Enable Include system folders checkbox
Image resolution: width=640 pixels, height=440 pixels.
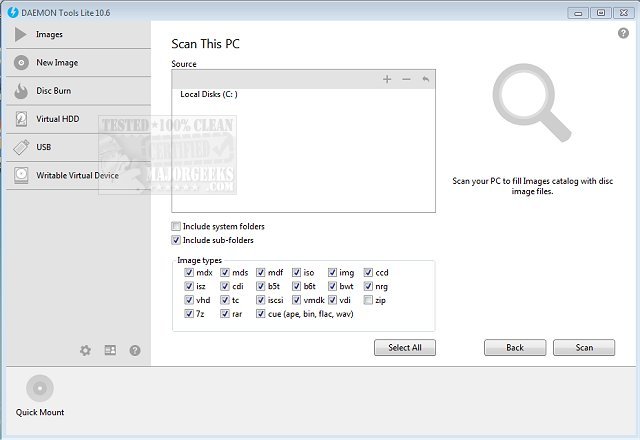click(x=176, y=226)
